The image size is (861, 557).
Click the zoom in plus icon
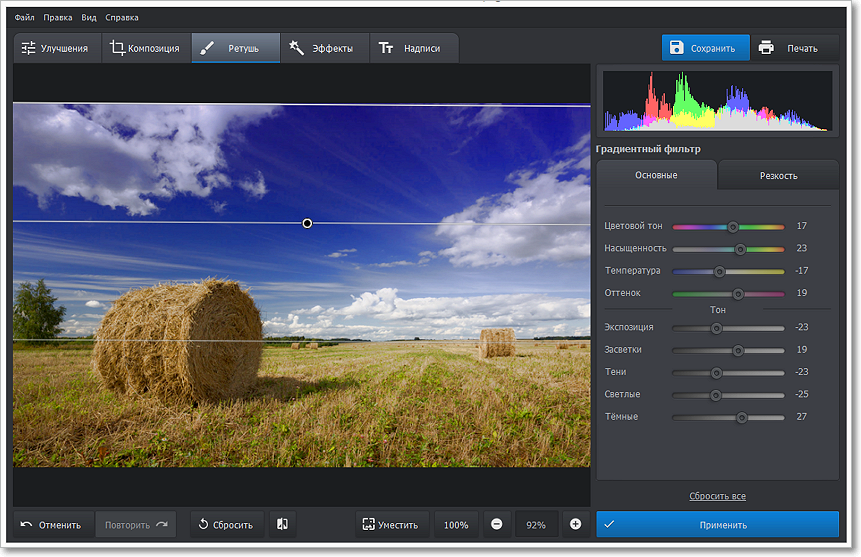pos(575,524)
